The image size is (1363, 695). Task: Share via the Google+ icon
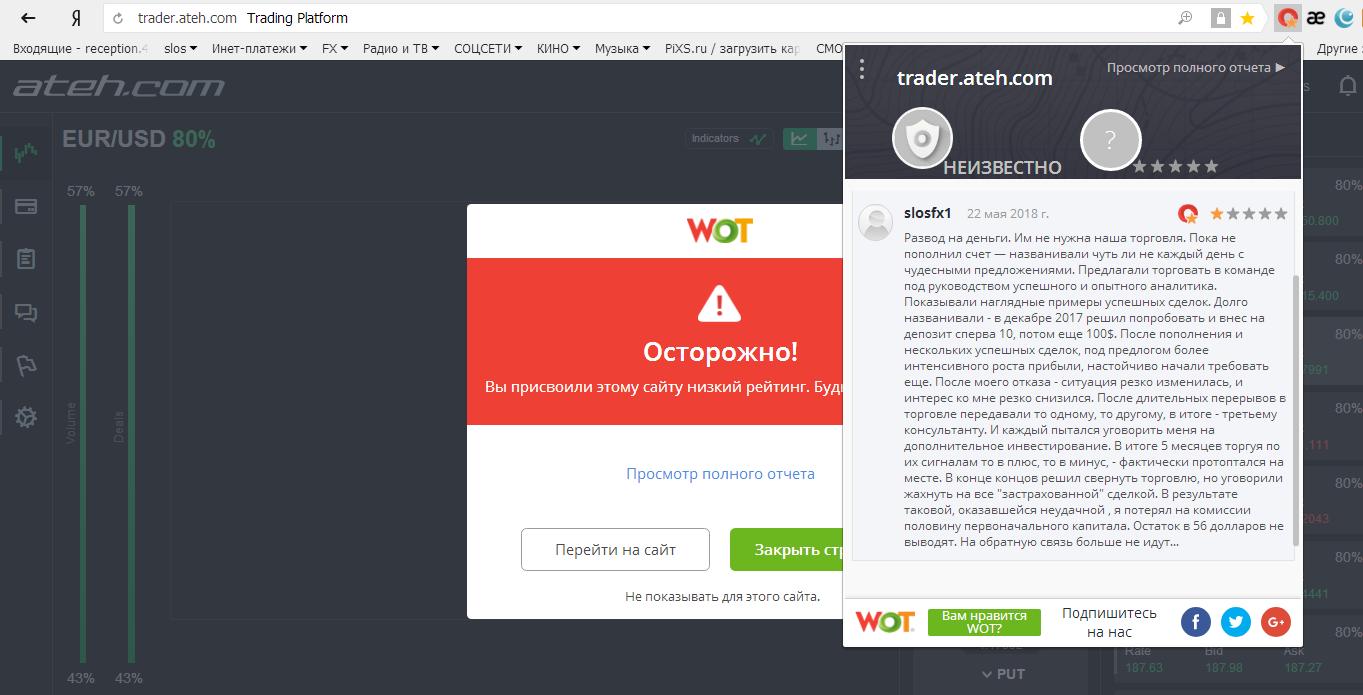(x=1276, y=622)
